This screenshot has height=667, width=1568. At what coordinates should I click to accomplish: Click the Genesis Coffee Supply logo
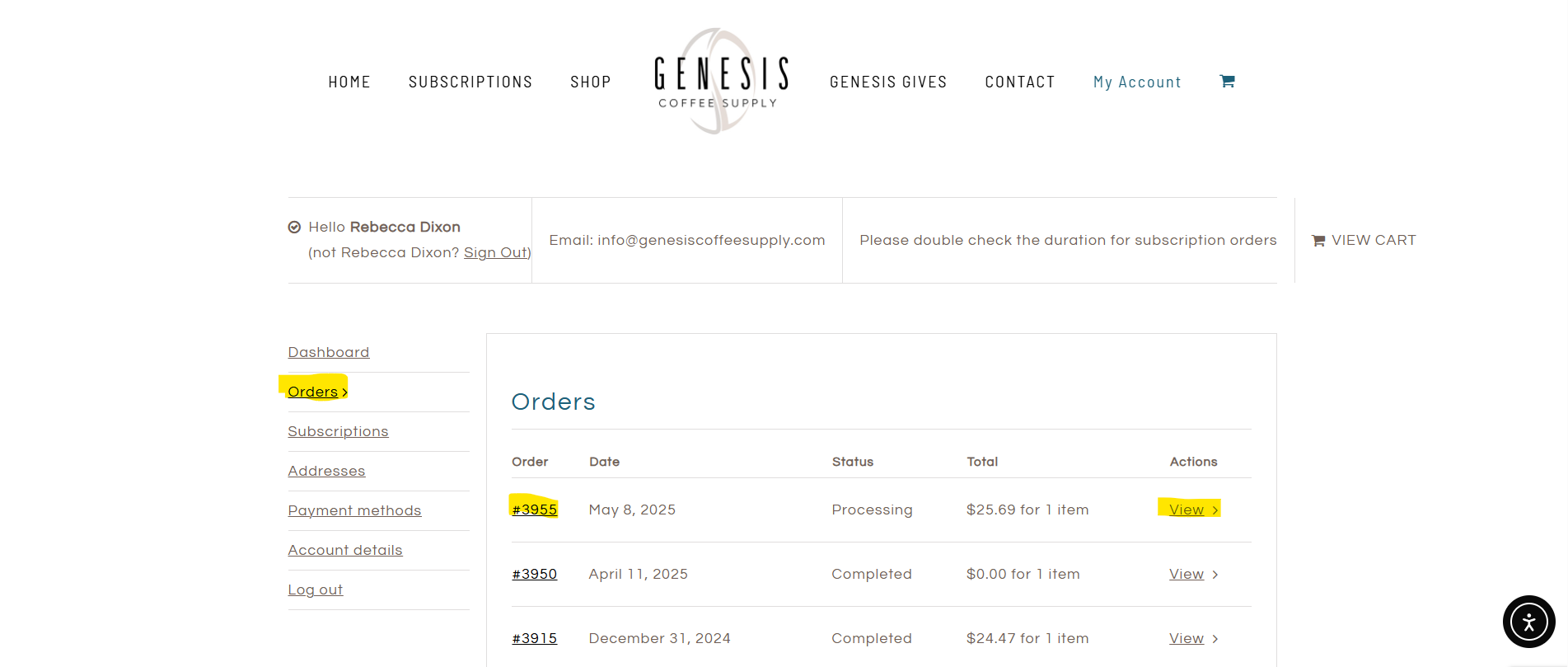pos(721,81)
